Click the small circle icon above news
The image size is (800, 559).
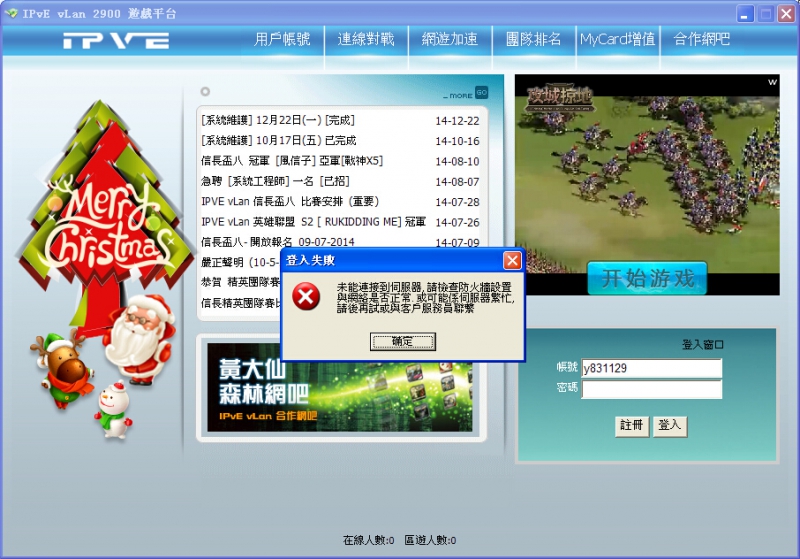205,91
